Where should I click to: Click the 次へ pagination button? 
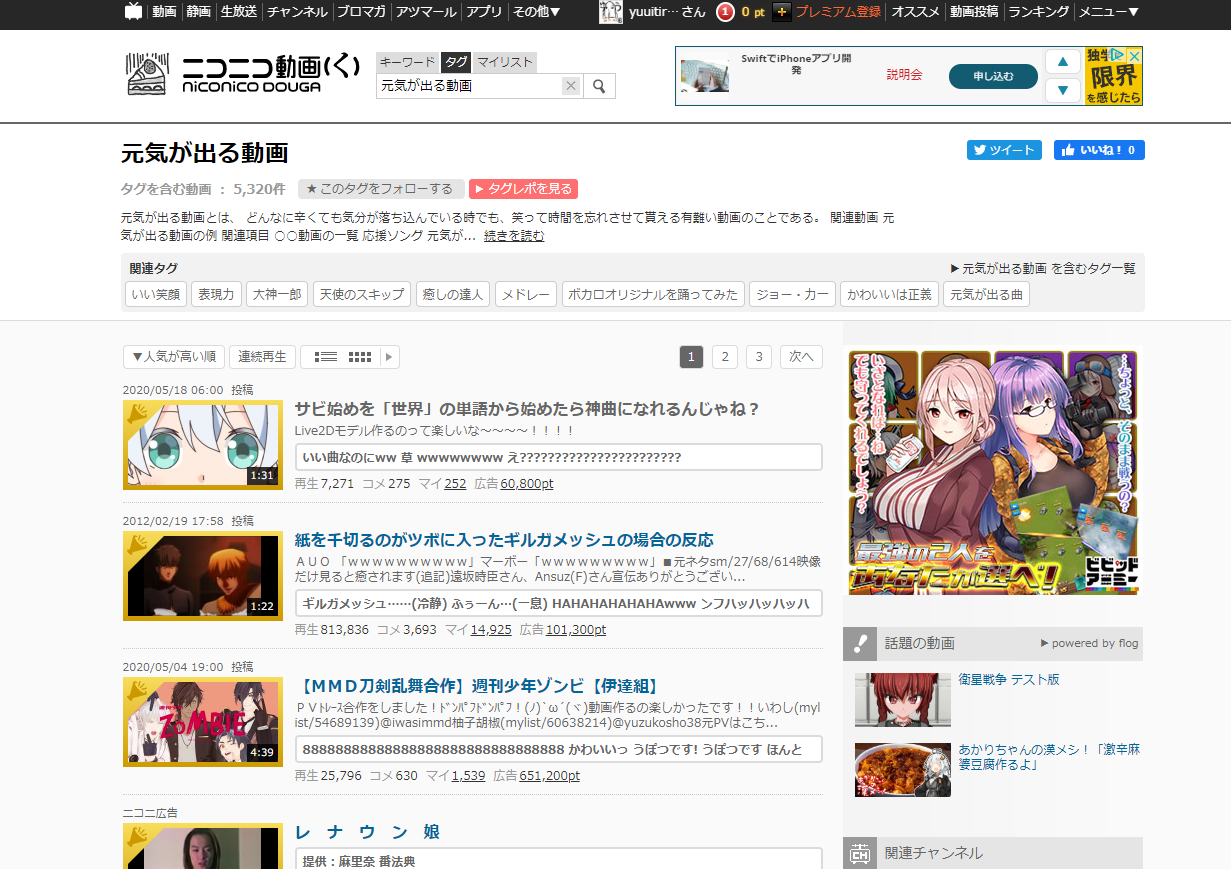802,357
